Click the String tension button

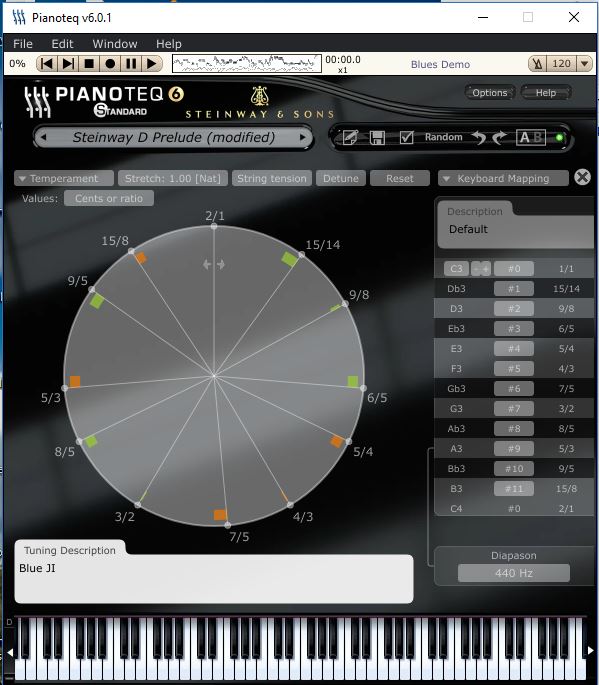click(272, 178)
